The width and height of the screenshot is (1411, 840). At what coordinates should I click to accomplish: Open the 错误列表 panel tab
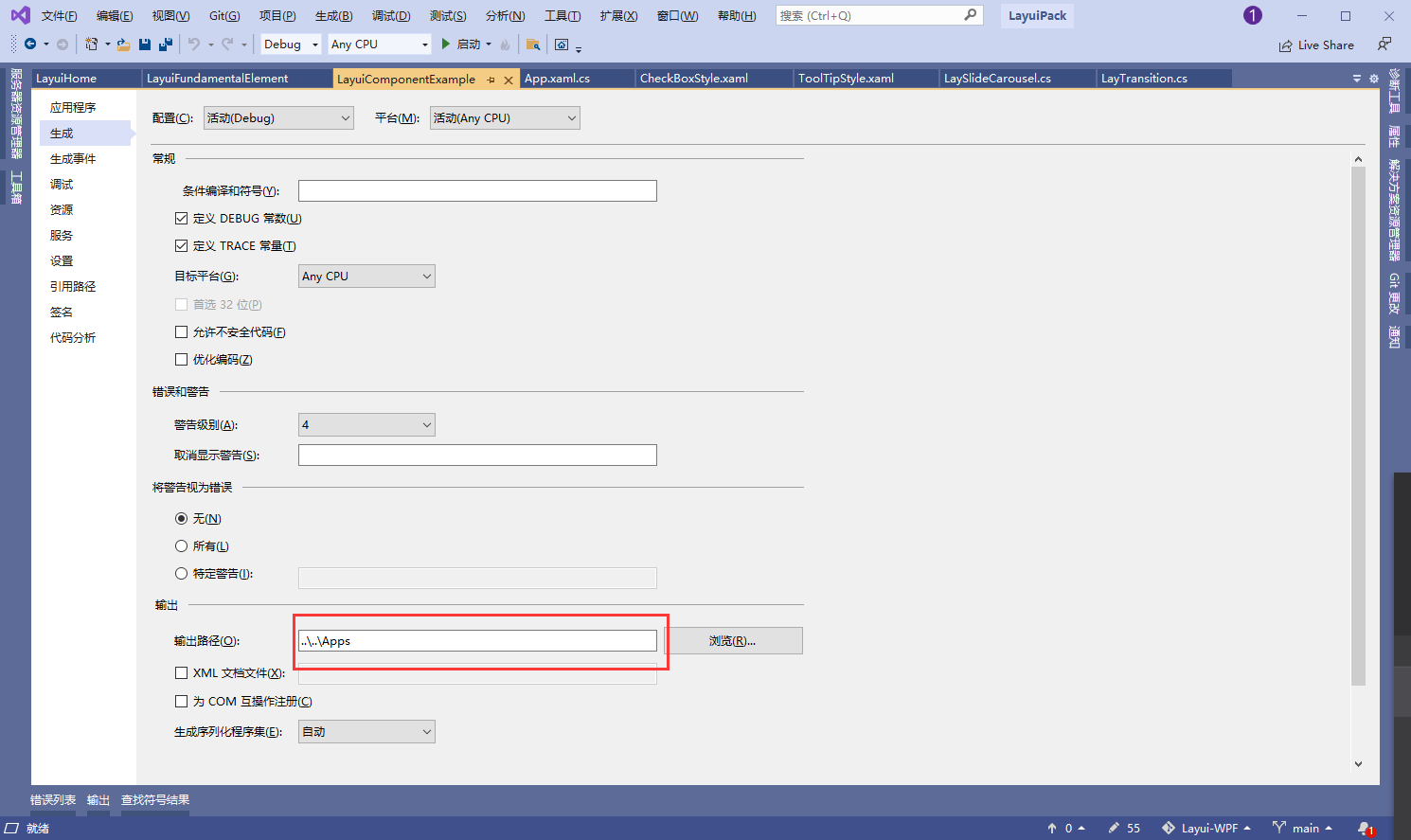pos(53,800)
